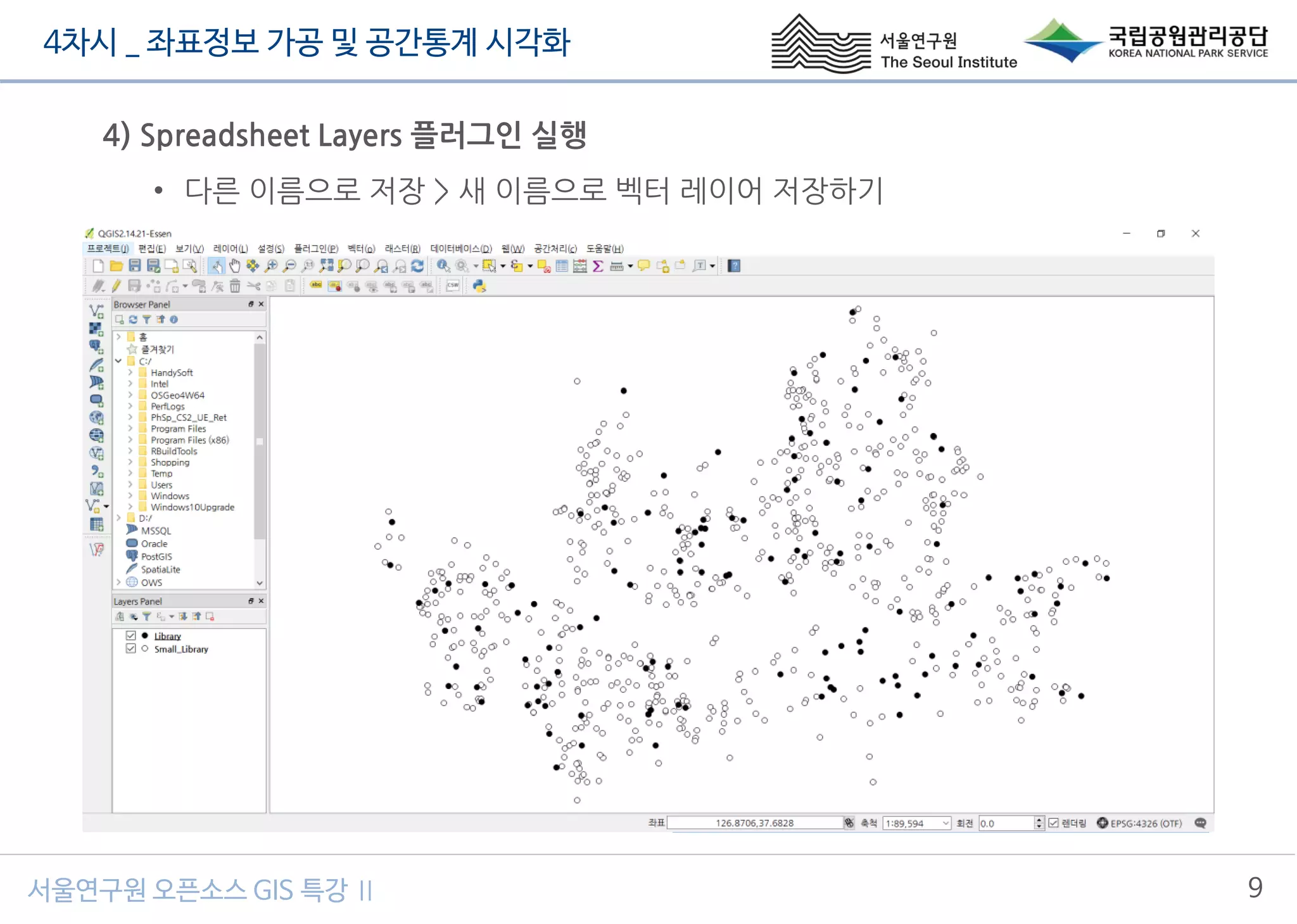Image resolution: width=1297 pixels, height=924 pixels.
Task: Click the rotation value field
Action: 1006,823
